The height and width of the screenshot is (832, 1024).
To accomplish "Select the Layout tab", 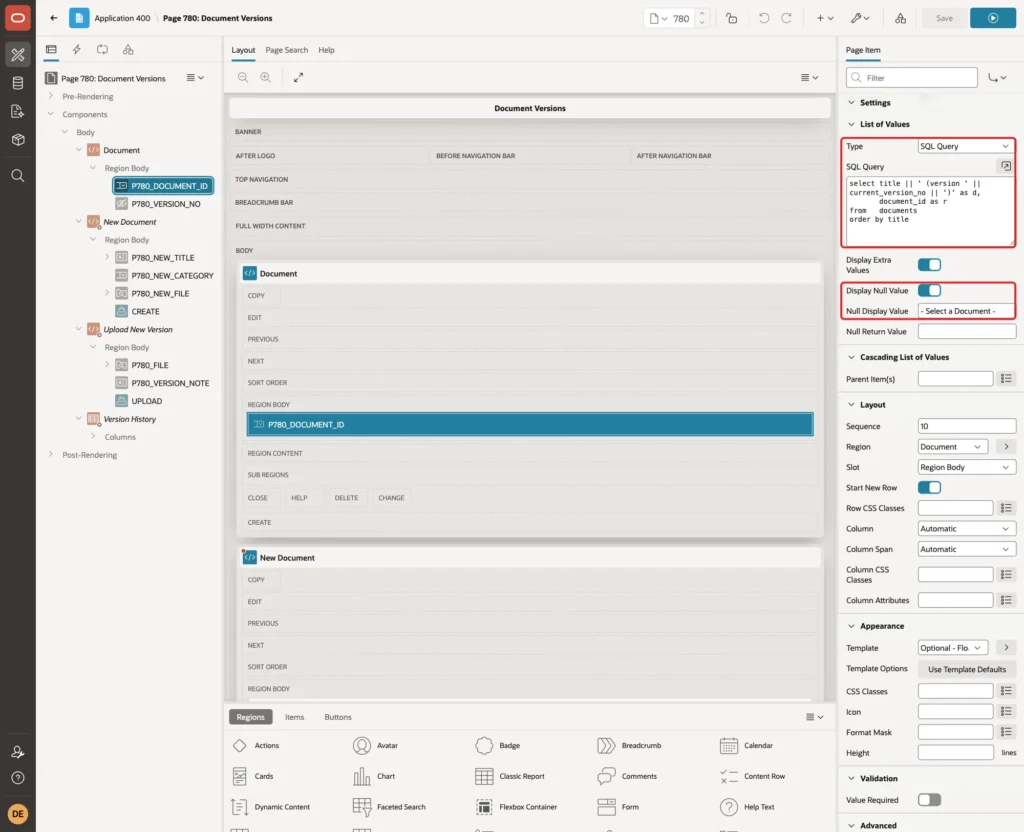I will tap(243, 50).
